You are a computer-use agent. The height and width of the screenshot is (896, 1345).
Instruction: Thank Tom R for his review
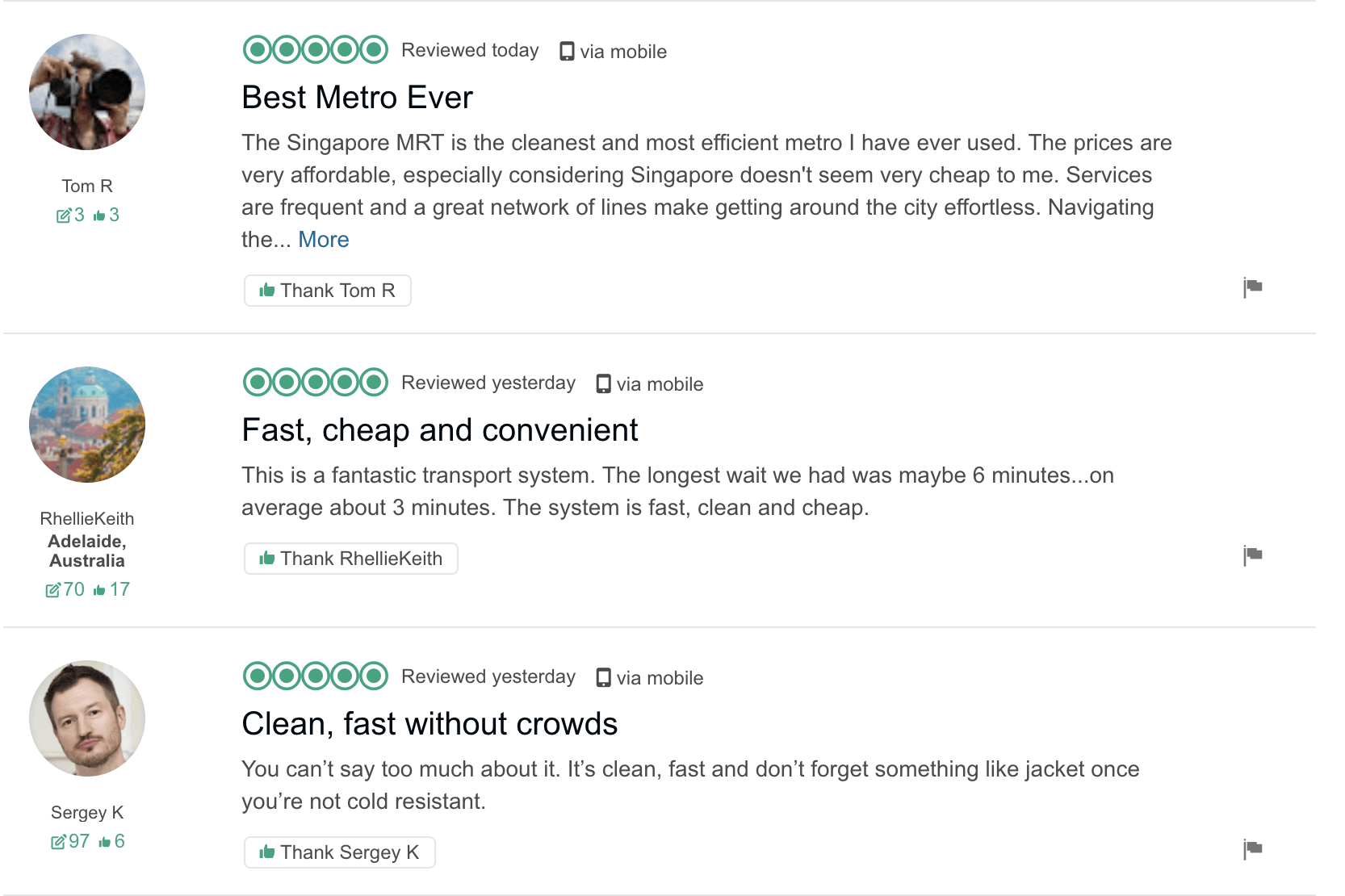328,291
